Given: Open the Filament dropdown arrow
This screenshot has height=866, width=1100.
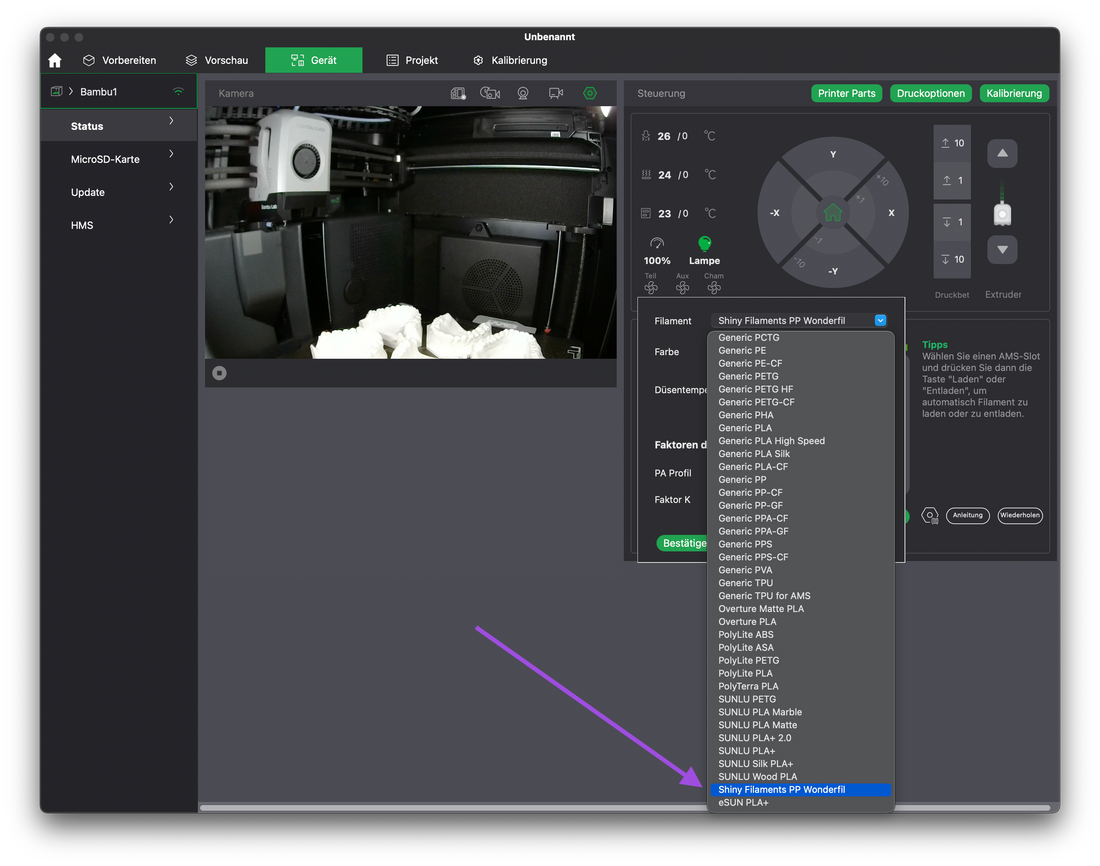Looking at the screenshot, I should (880, 321).
